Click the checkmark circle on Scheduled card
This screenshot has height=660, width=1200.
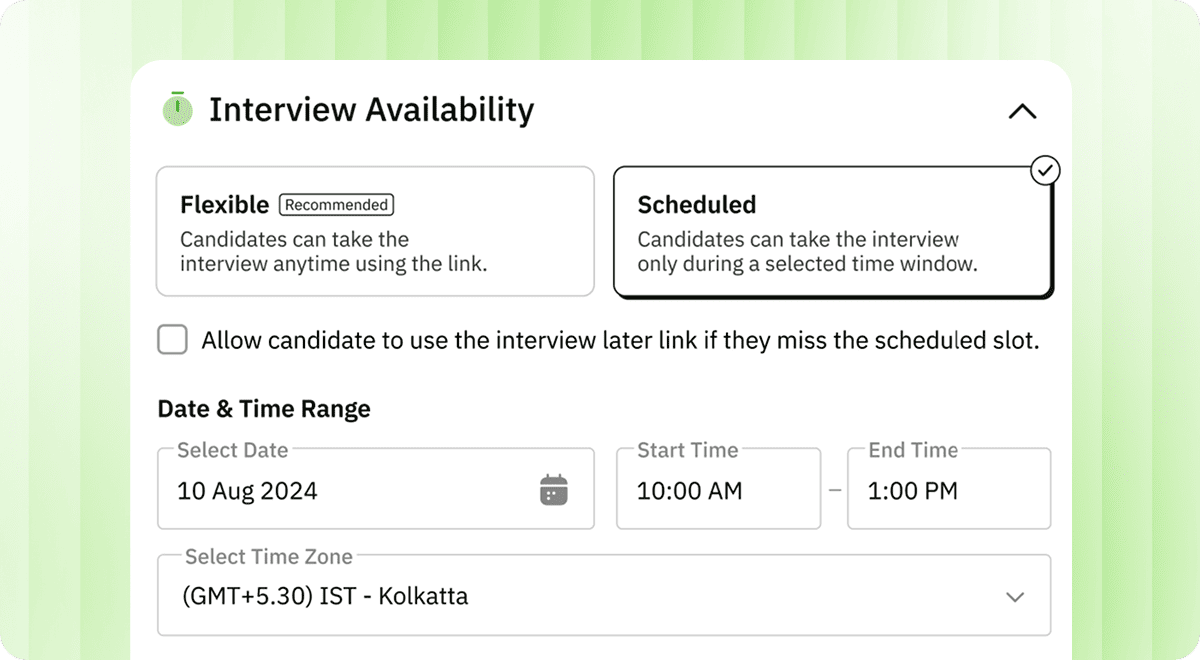[1045, 171]
